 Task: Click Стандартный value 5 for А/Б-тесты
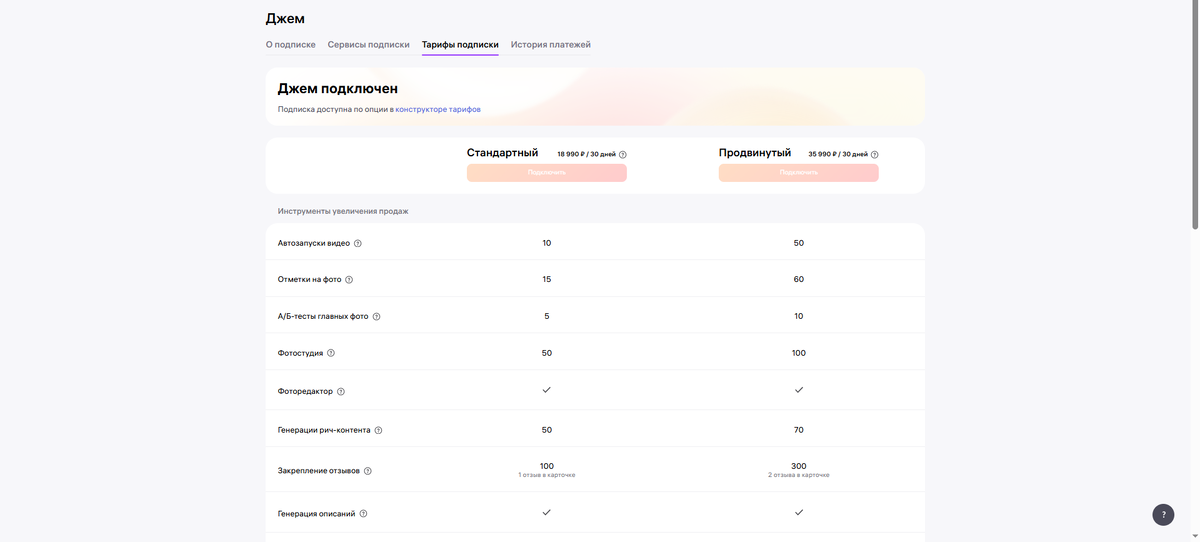coord(547,317)
